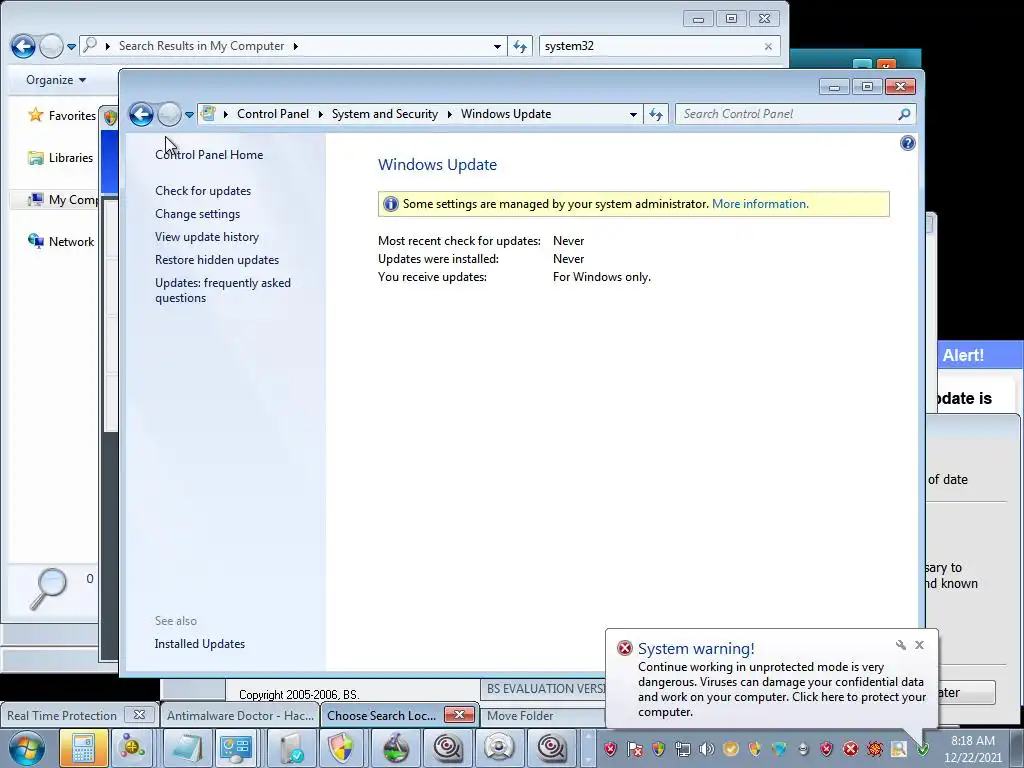The height and width of the screenshot is (768, 1024).
Task: Click the colorful shield taskbar button
Action: [342, 748]
